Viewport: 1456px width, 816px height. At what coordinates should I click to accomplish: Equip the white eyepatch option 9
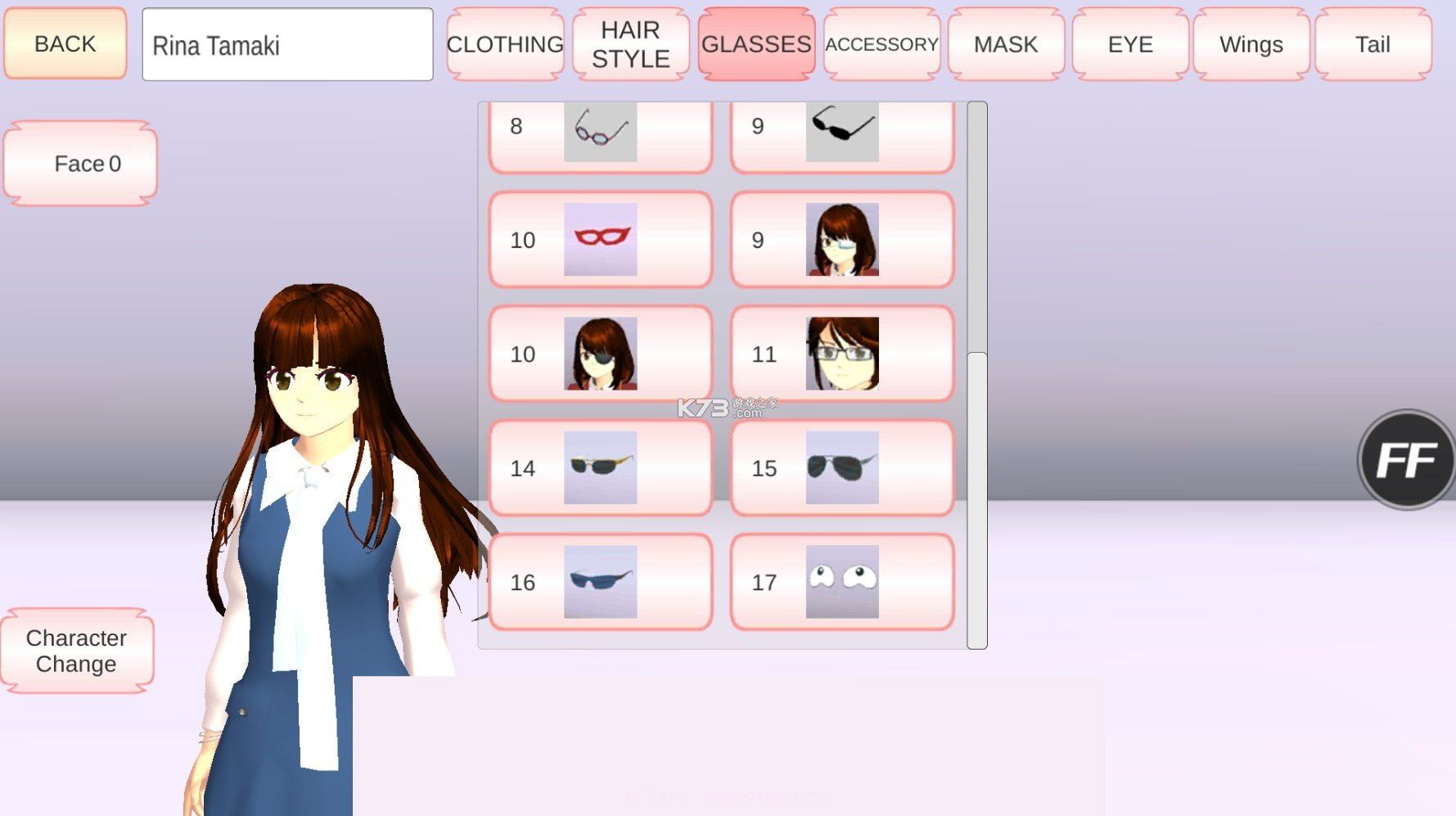842,239
